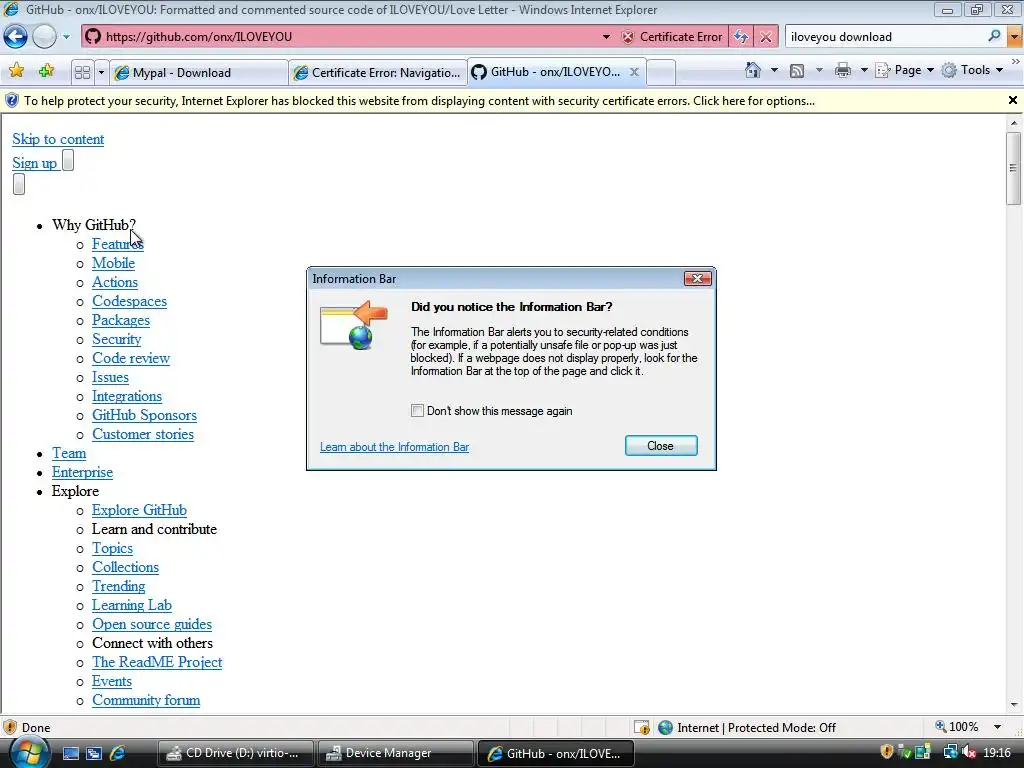Open Quick Tabs grid icon
The width and height of the screenshot is (1024, 768).
coord(82,72)
